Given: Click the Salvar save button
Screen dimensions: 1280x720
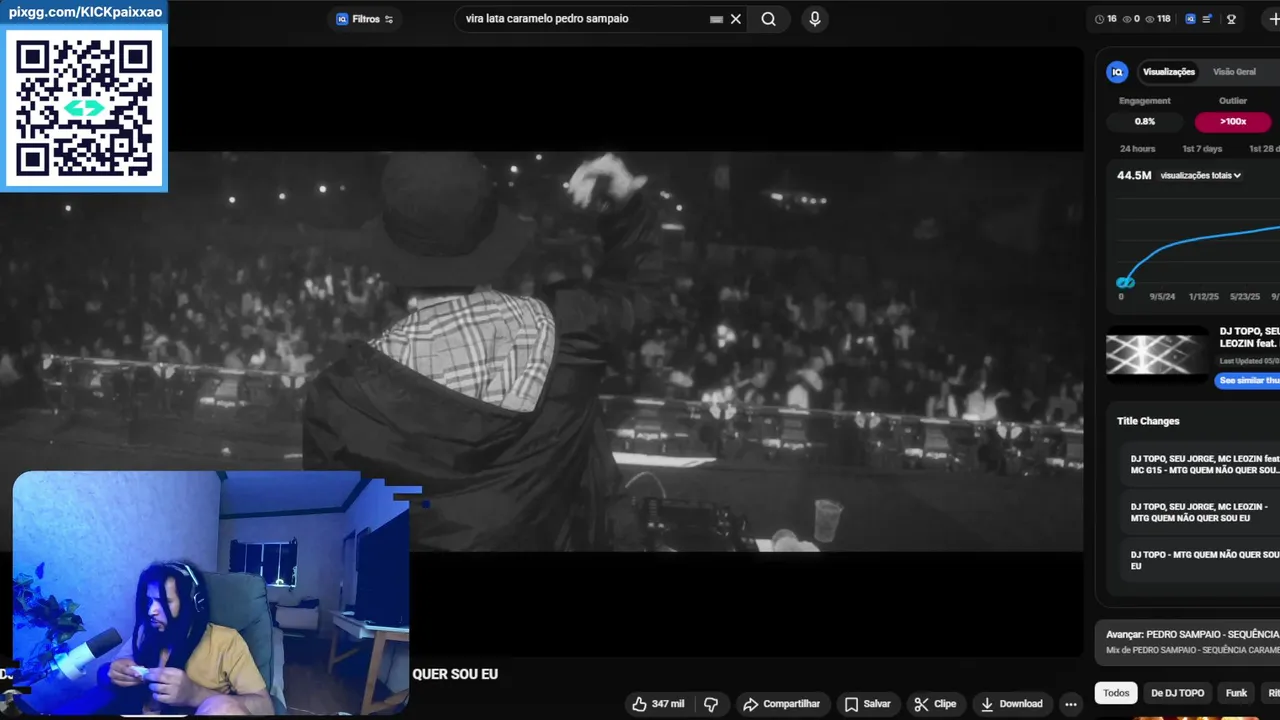Looking at the screenshot, I should point(867,704).
